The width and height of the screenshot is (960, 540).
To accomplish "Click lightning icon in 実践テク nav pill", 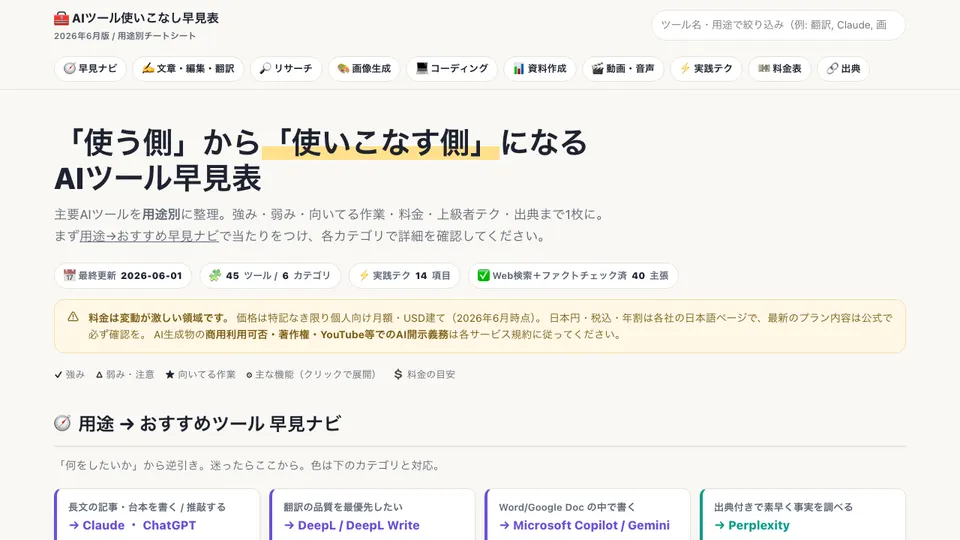I will [685, 69].
